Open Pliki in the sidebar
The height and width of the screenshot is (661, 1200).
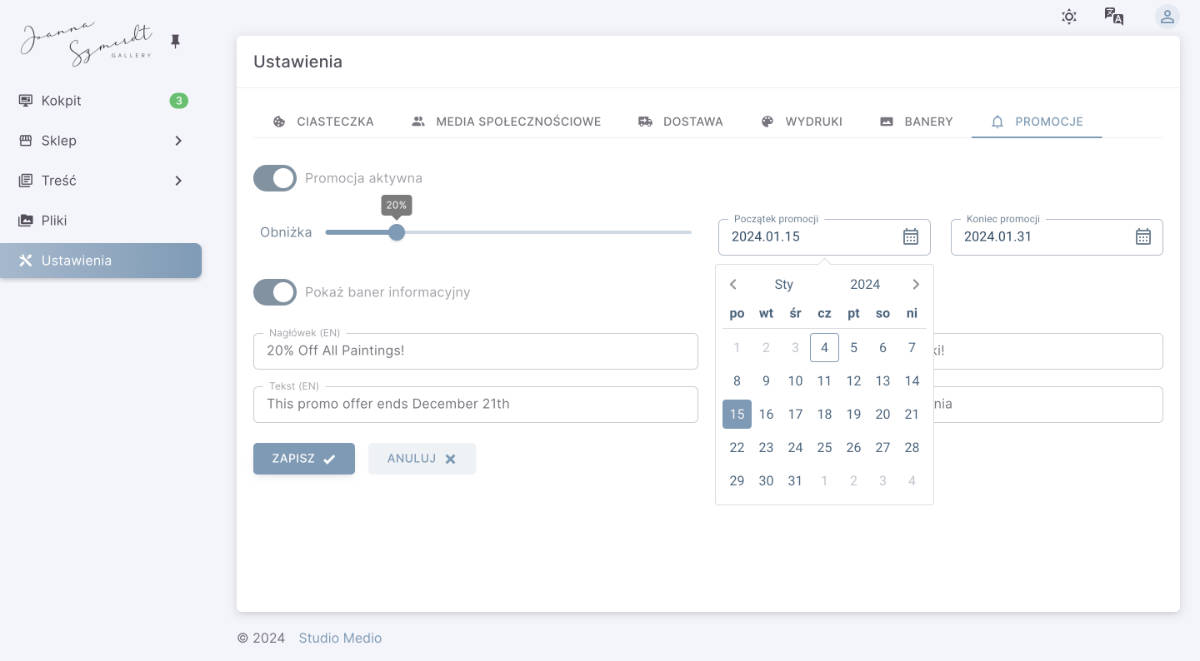tap(101, 220)
